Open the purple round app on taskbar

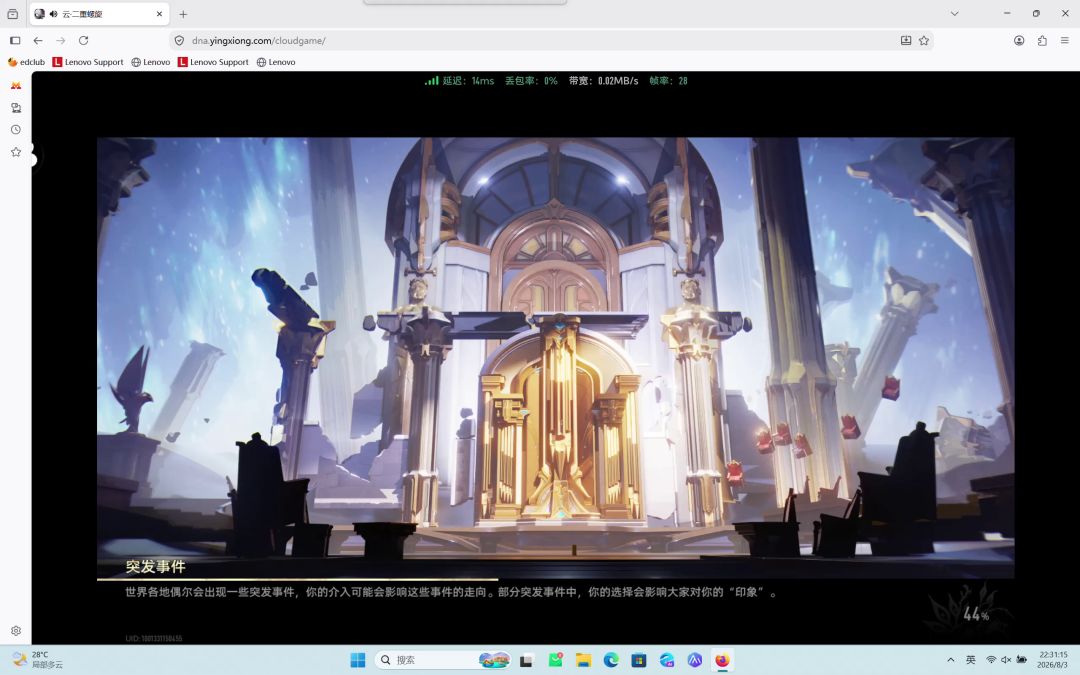[694, 660]
